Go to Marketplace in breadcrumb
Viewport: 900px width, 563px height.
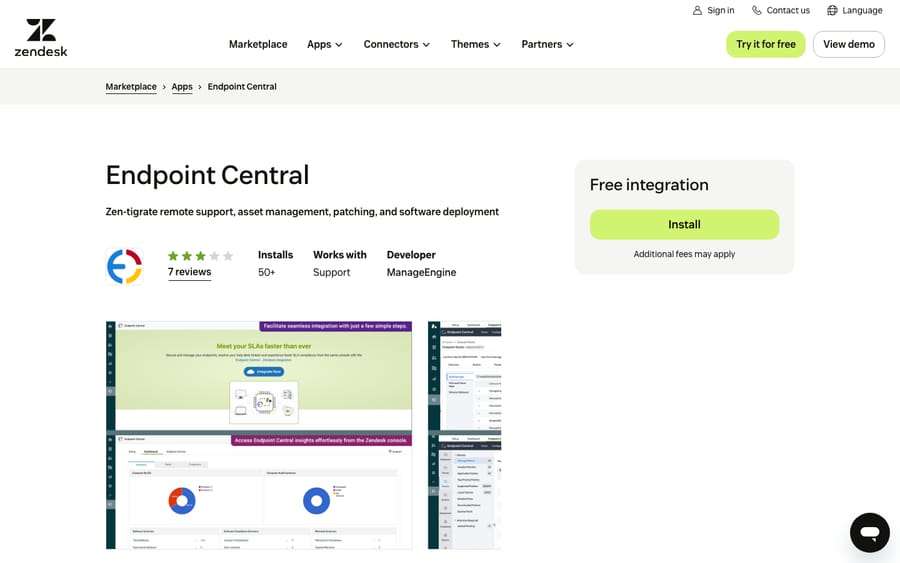coord(131,87)
